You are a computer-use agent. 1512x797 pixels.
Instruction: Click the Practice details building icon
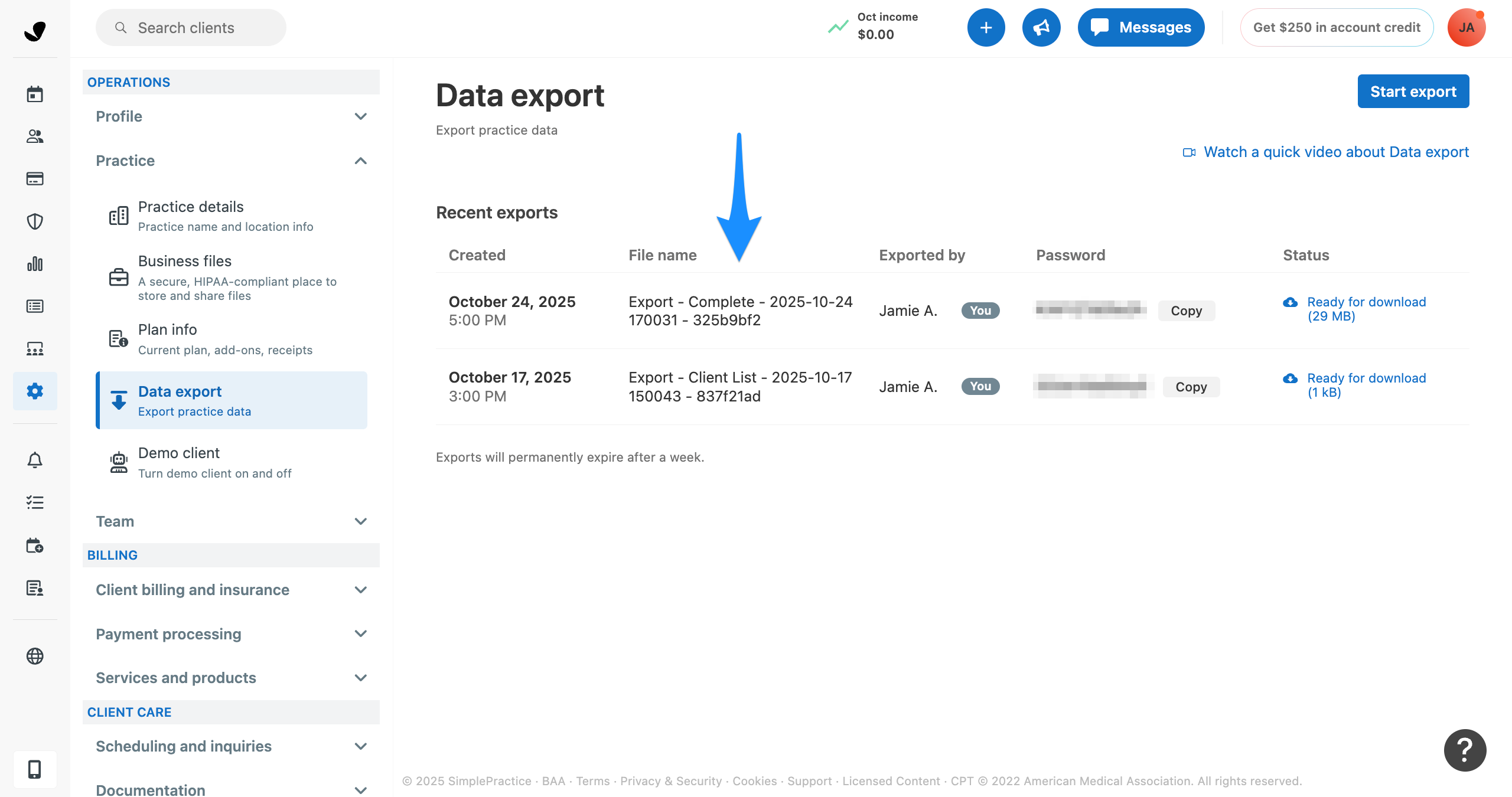pos(119,215)
